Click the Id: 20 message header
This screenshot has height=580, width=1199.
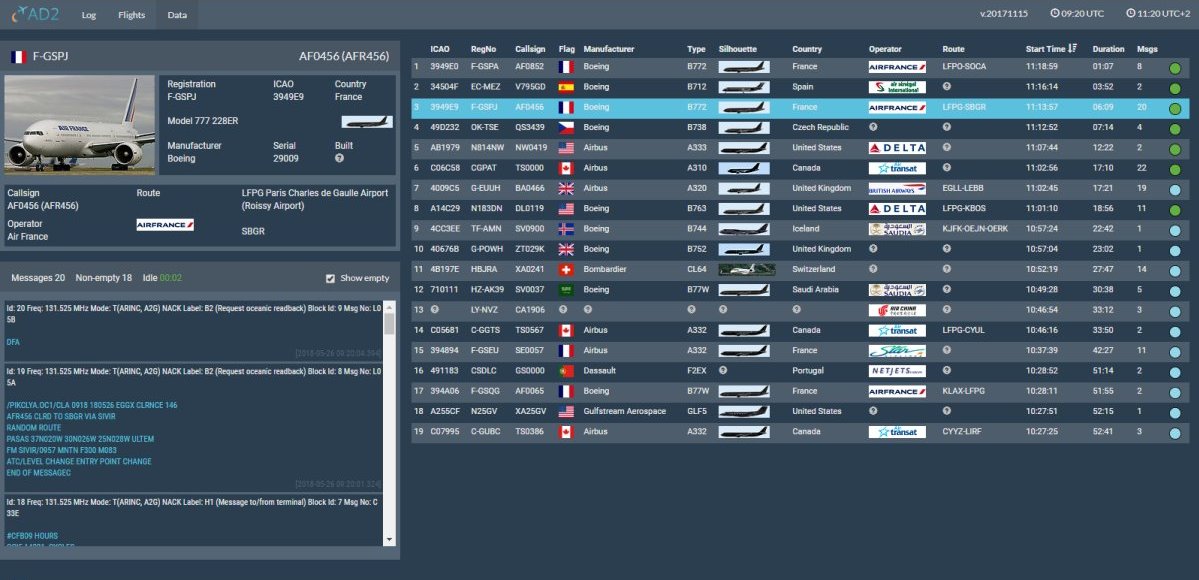[193, 313]
